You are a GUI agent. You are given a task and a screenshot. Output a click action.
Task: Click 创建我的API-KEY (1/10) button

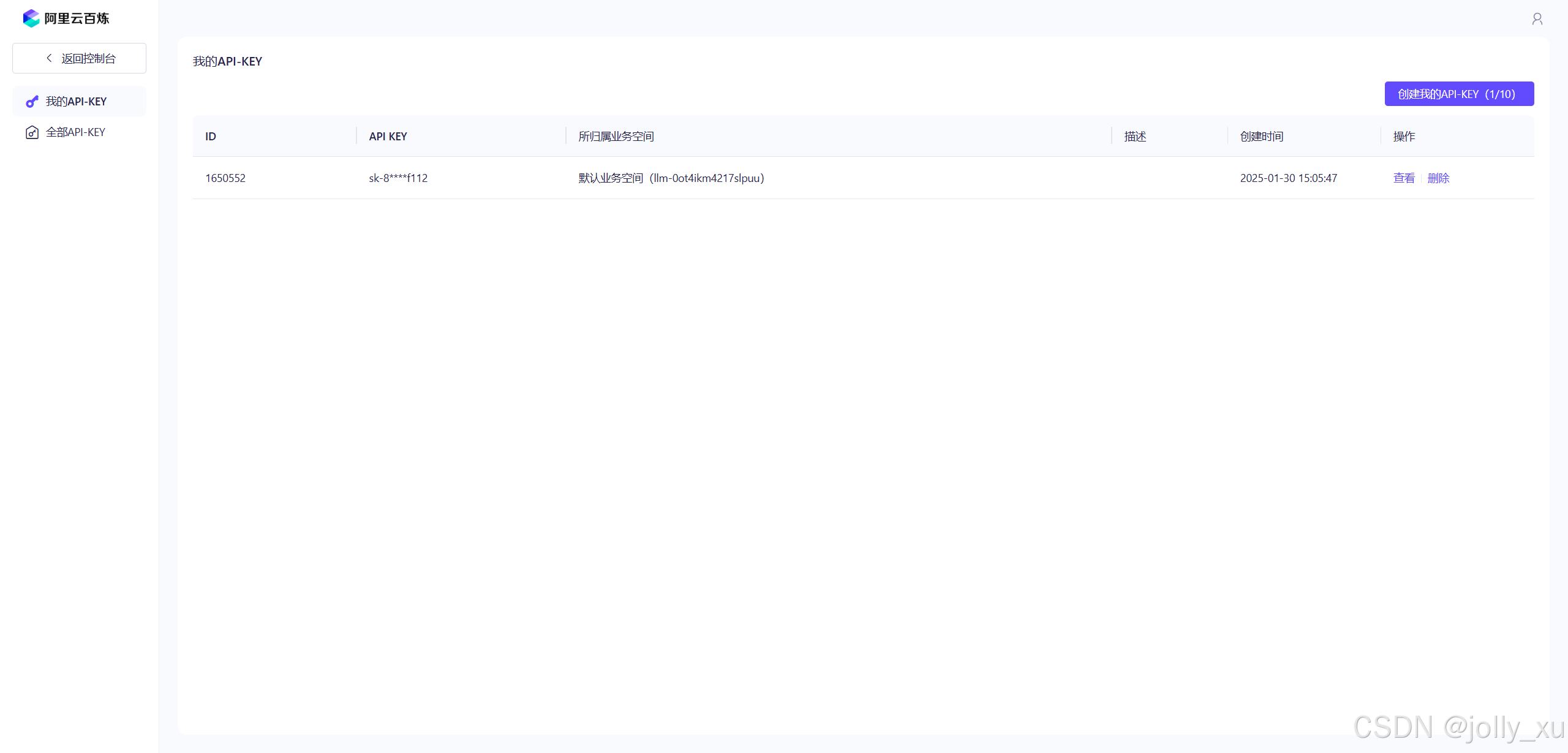click(x=1458, y=94)
